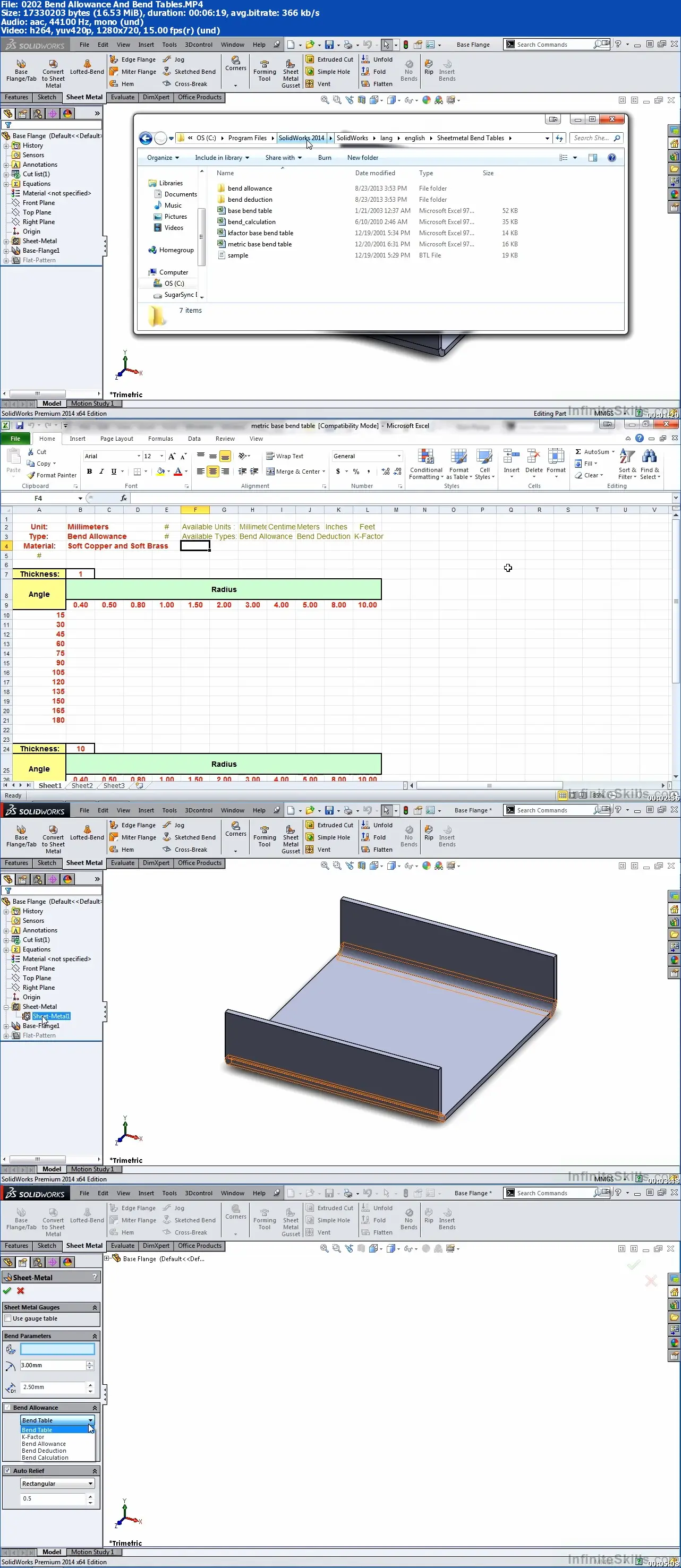This screenshot has width=681, height=1568.
Task: Click the Excel Delete cells icon
Action: tap(534, 456)
